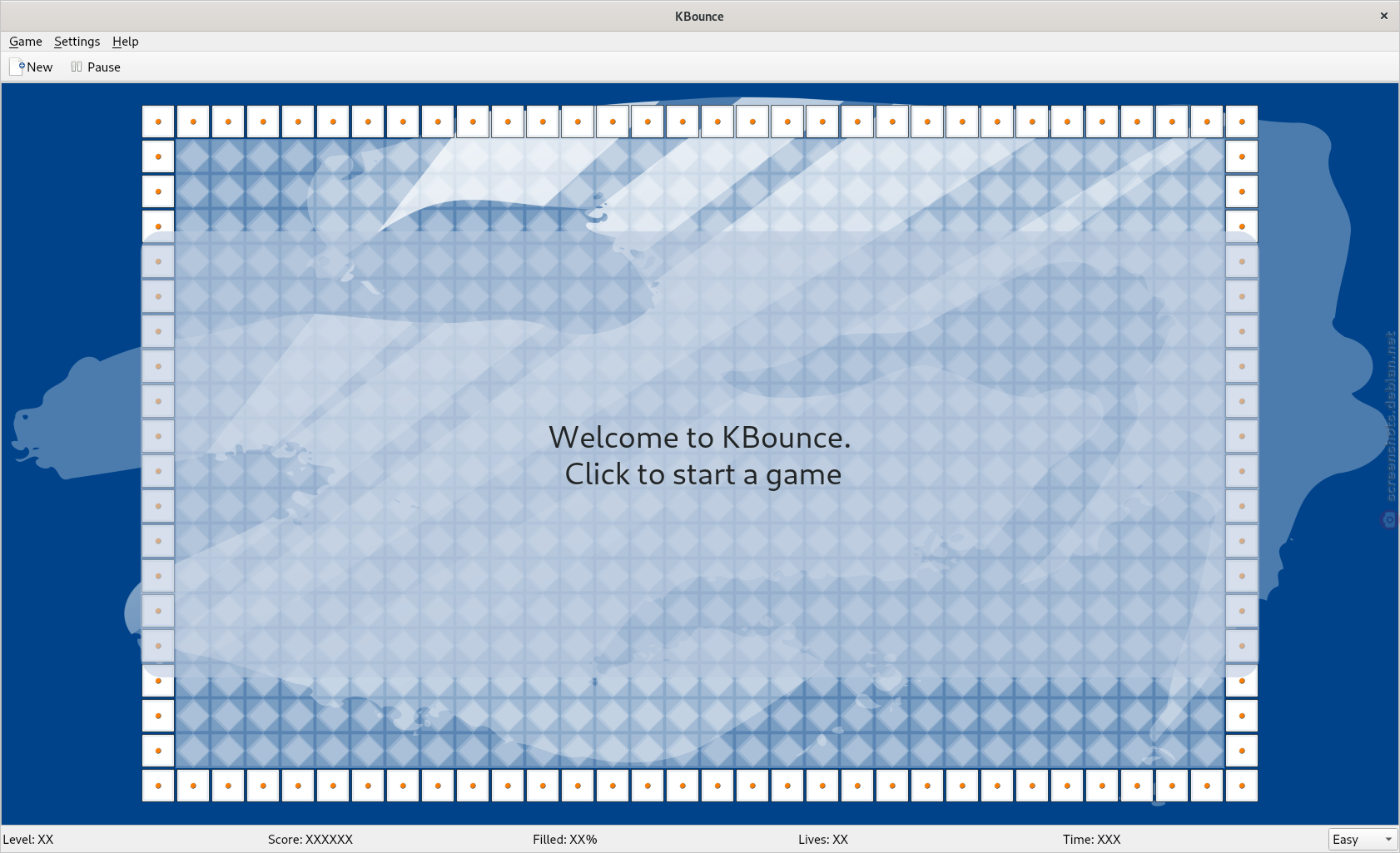This screenshot has width=1400, height=853.
Task: Click the Score: XXXXXX status text
Action: 310,840
